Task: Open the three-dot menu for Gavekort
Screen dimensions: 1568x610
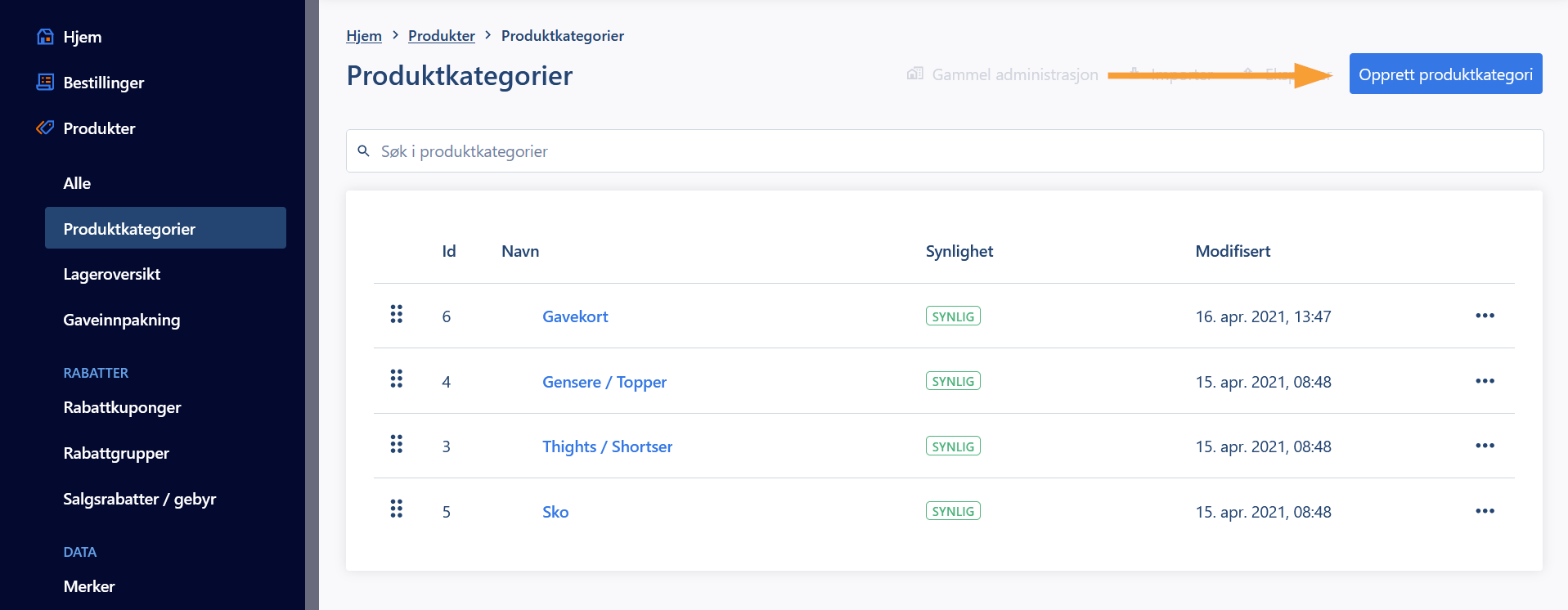Action: [1485, 316]
